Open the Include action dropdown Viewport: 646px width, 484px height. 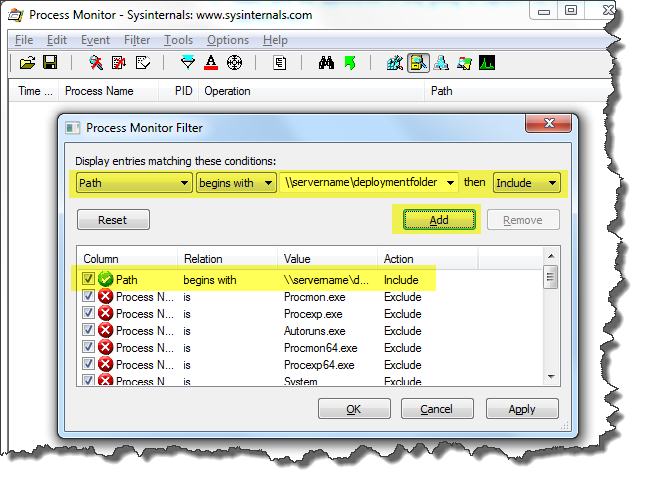[527, 183]
